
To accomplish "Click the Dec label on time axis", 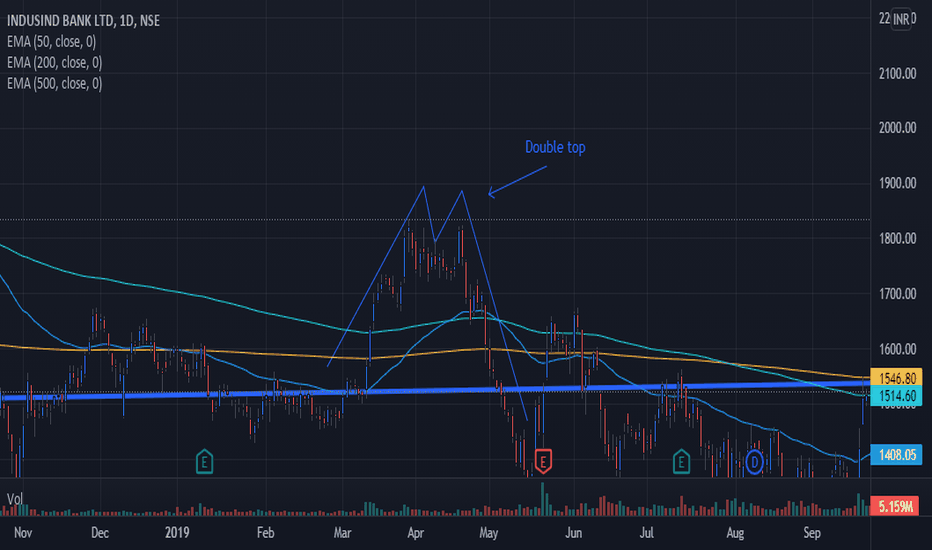I will (100, 533).
